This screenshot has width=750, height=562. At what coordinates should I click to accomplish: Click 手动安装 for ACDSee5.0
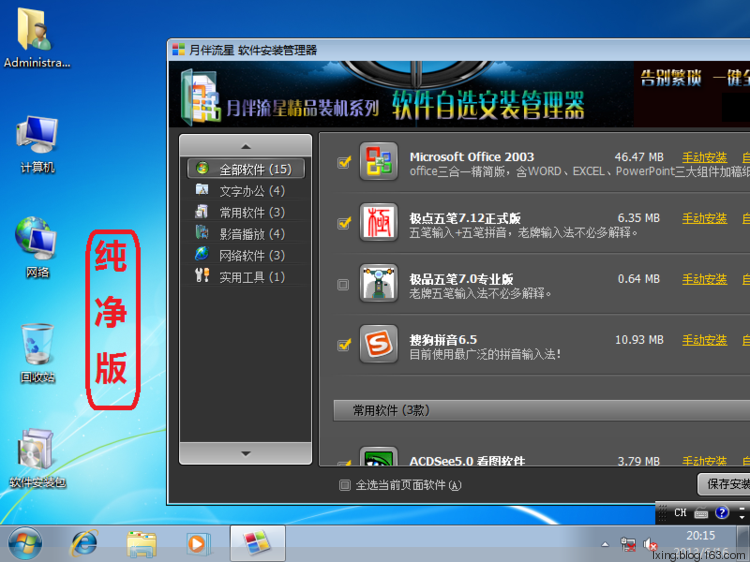tap(705, 461)
